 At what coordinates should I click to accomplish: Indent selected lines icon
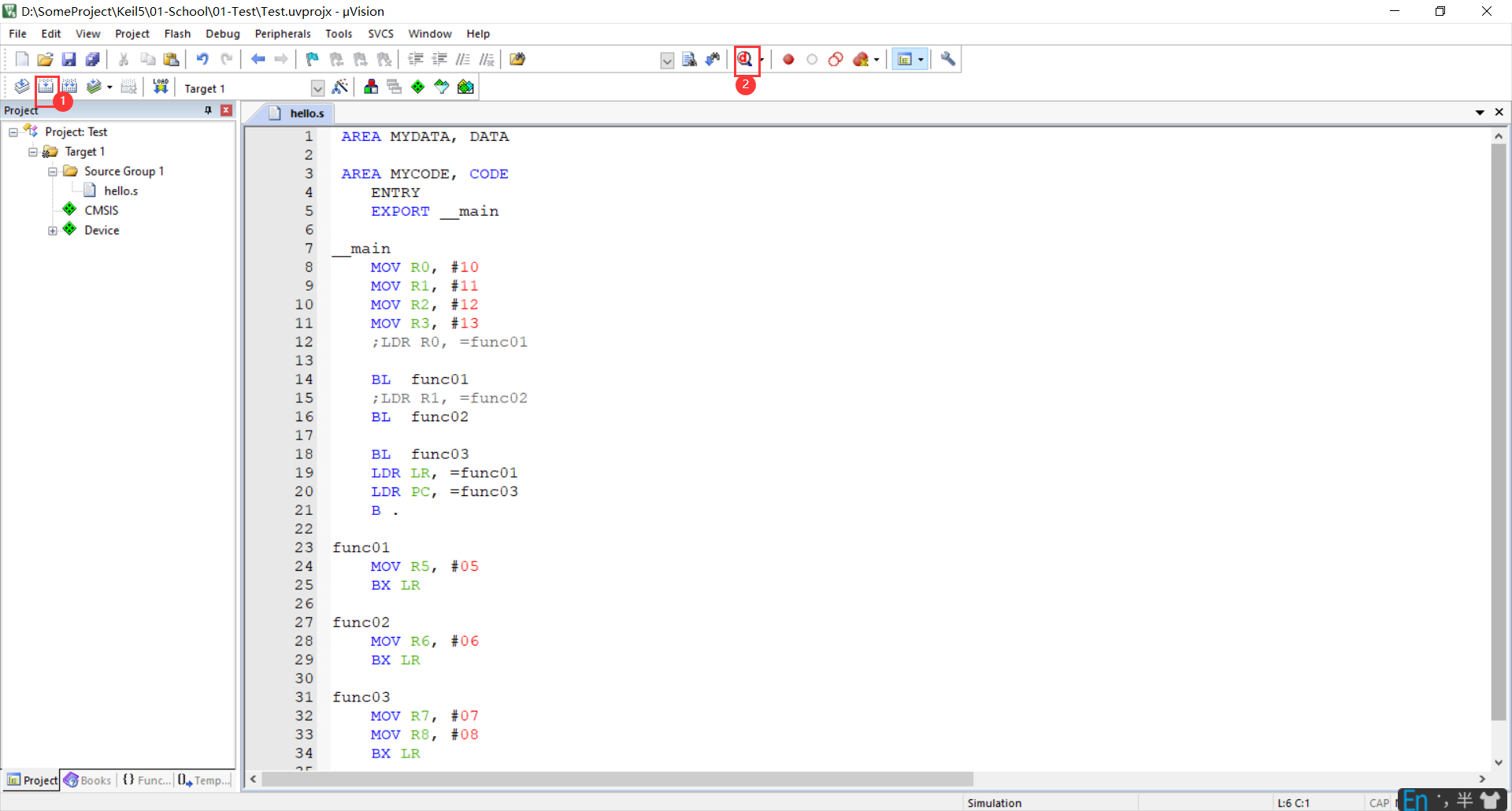pyautogui.click(x=416, y=59)
